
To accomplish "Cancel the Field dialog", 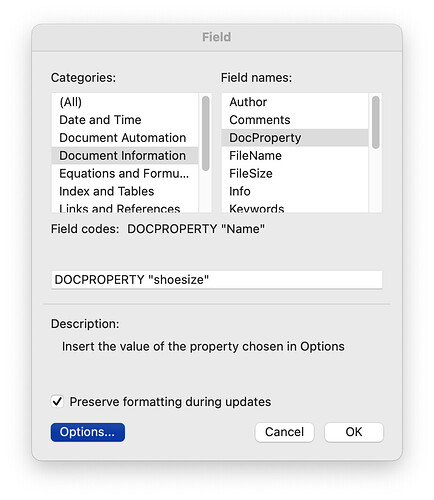I will tap(284, 432).
